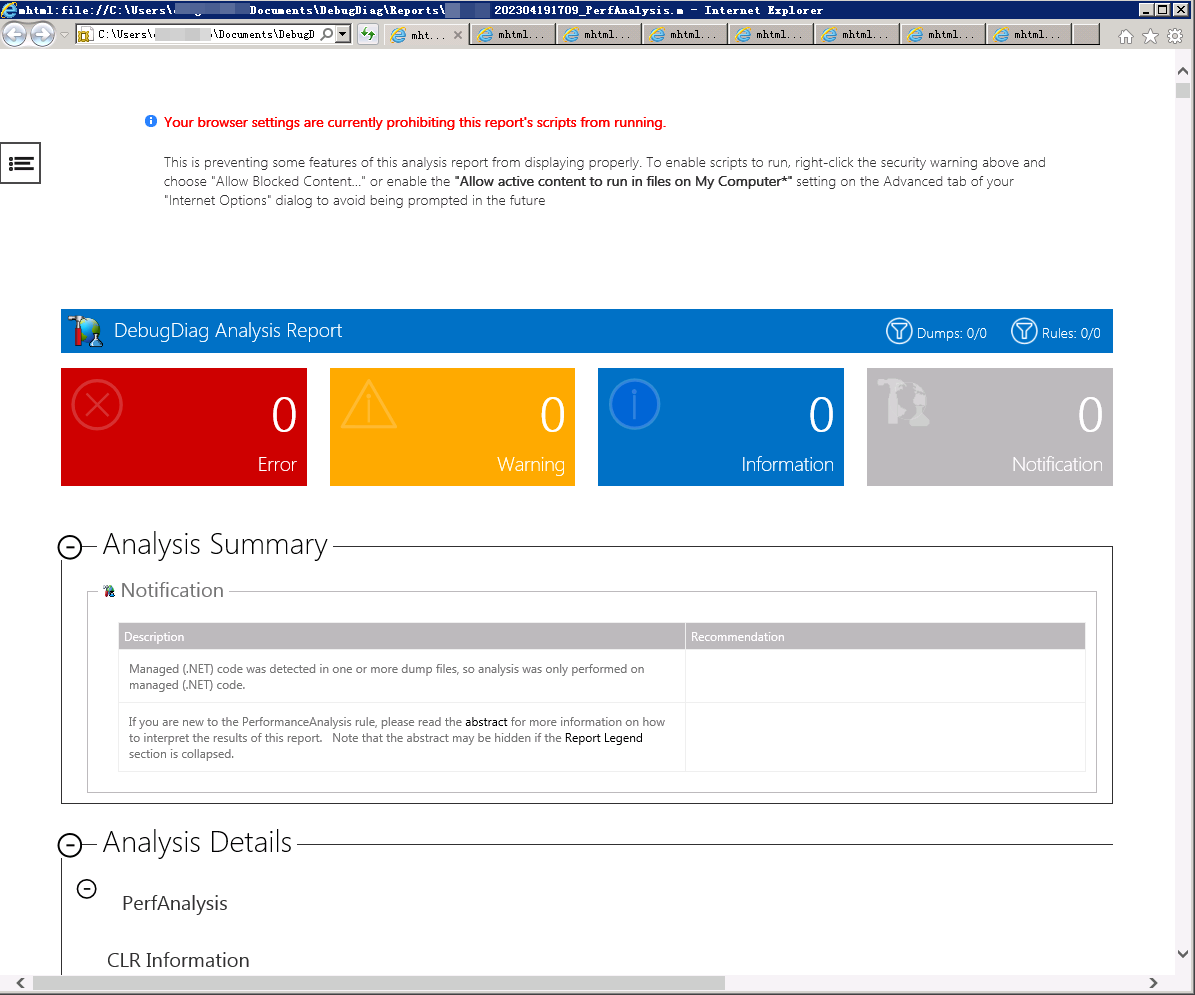Open the recent pages dropdown beside Forward

65,34
